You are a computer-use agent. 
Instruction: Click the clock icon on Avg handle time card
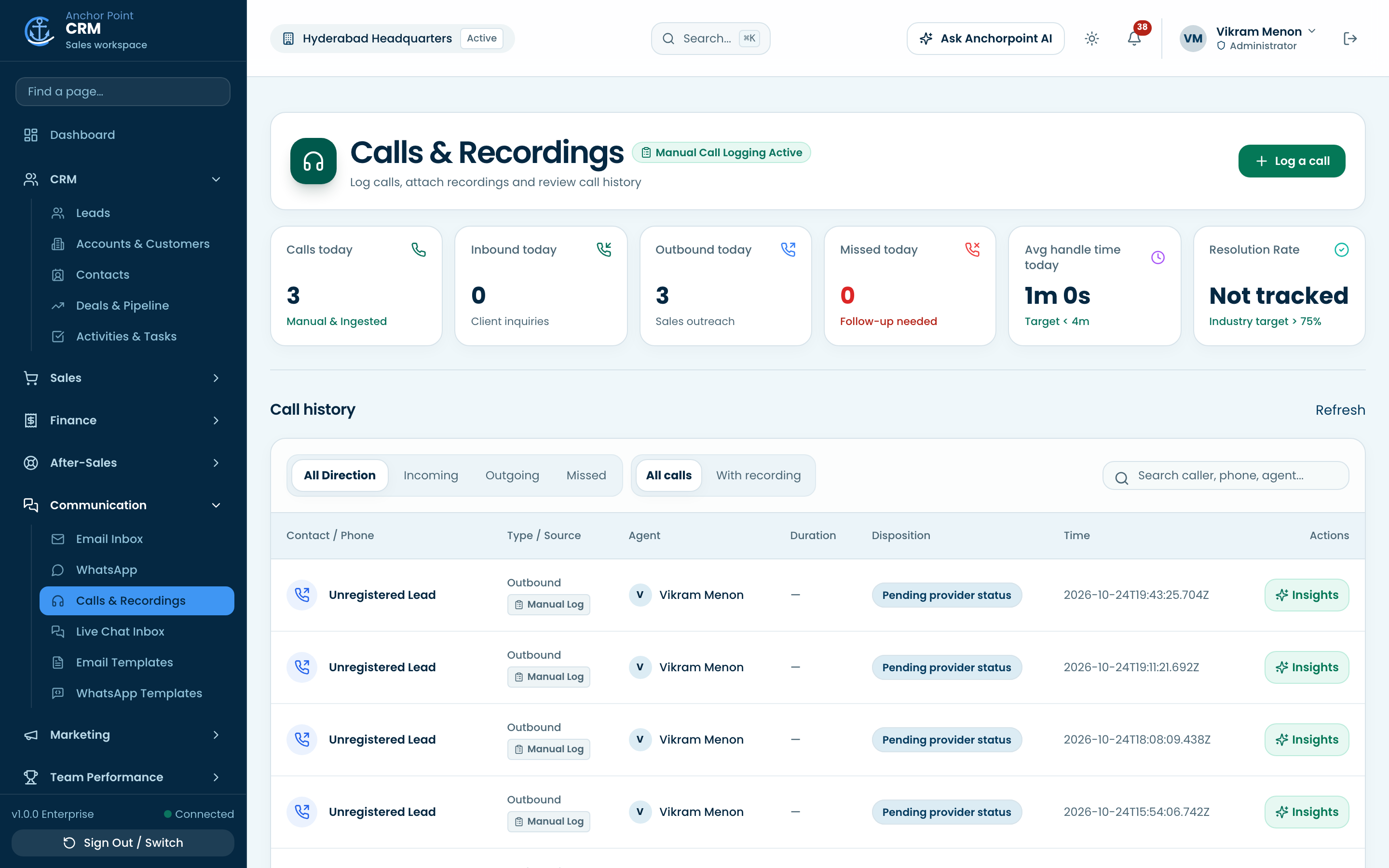[x=1157, y=257]
